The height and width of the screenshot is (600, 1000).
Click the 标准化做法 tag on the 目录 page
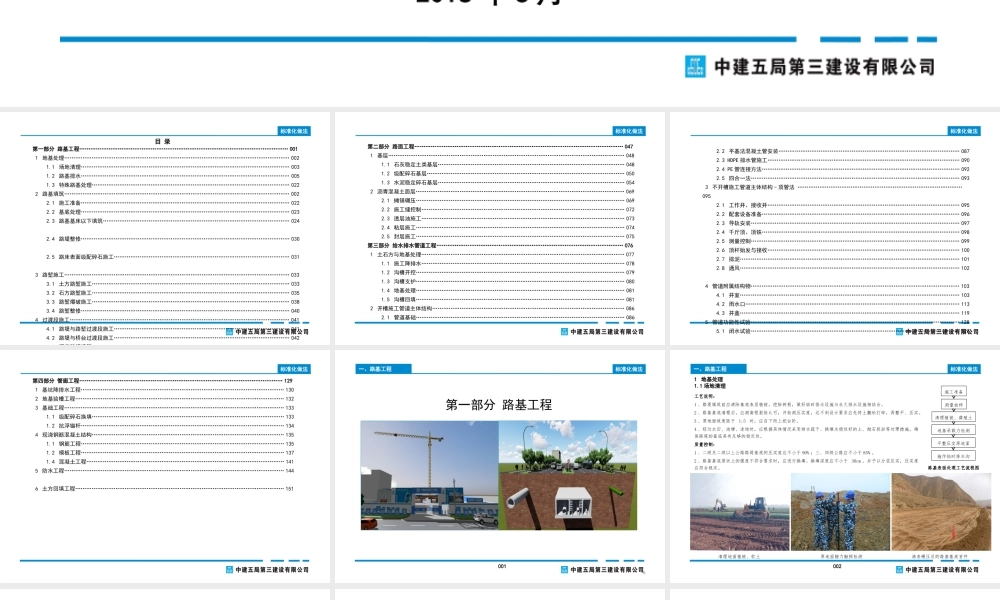(x=294, y=131)
